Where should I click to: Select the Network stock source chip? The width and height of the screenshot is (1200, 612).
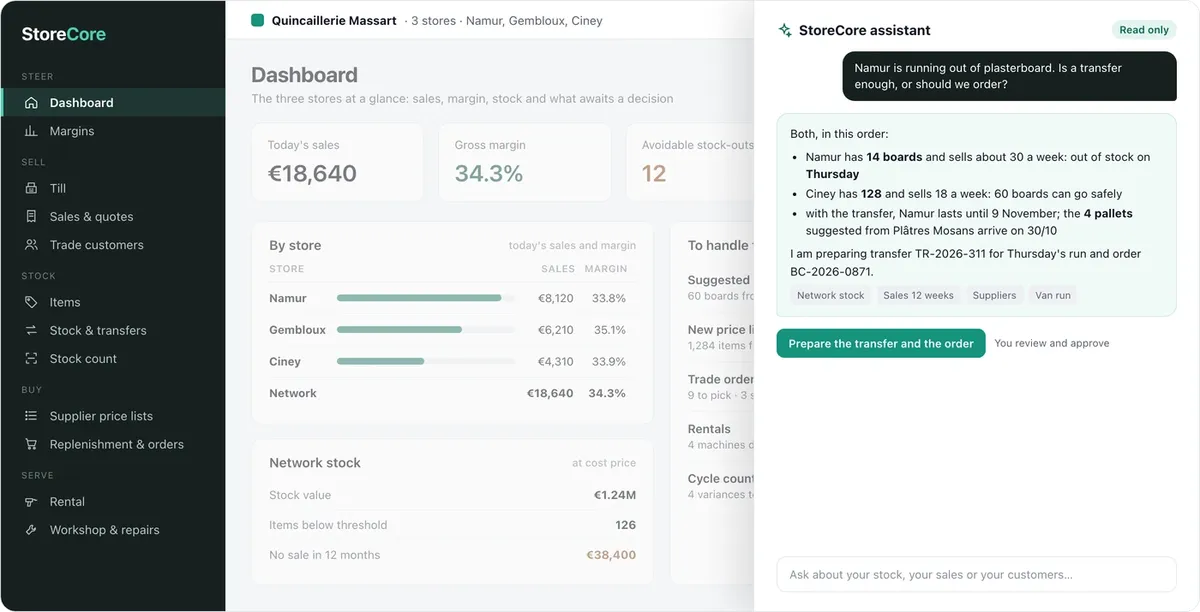point(831,295)
